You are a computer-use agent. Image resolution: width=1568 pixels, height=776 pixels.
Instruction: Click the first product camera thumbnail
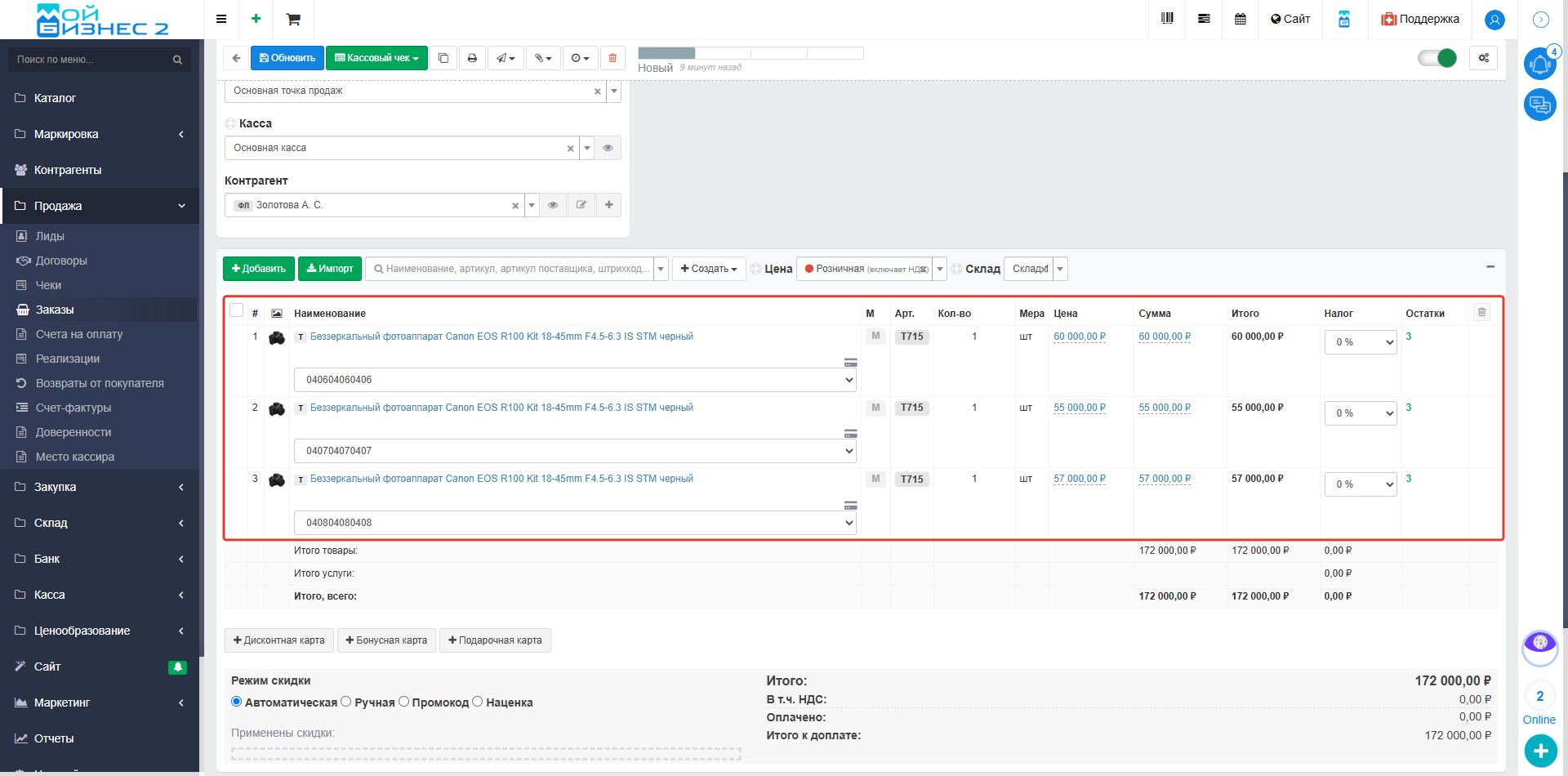[277, 337]
